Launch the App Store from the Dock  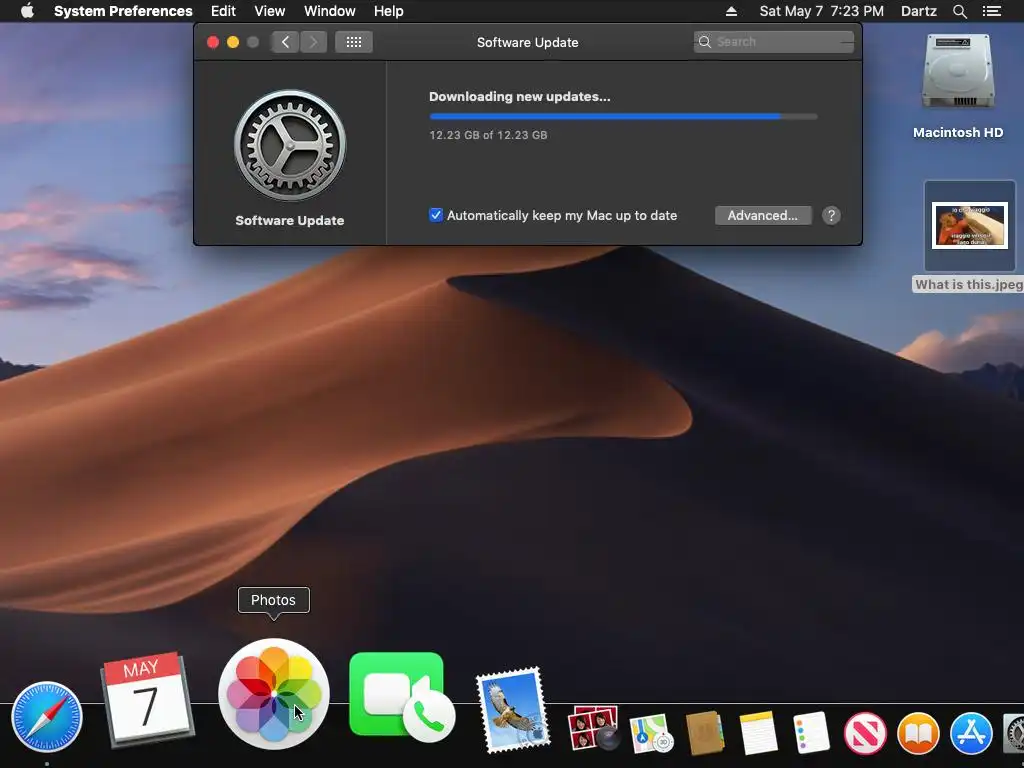tap(971, 733)
